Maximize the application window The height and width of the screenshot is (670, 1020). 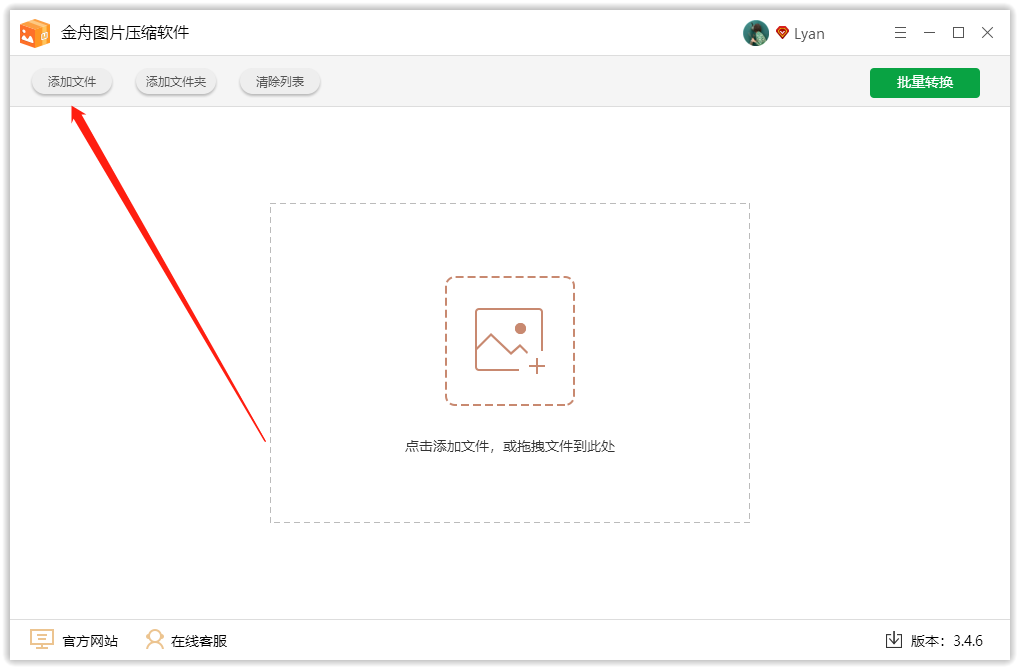click(957, 32)
